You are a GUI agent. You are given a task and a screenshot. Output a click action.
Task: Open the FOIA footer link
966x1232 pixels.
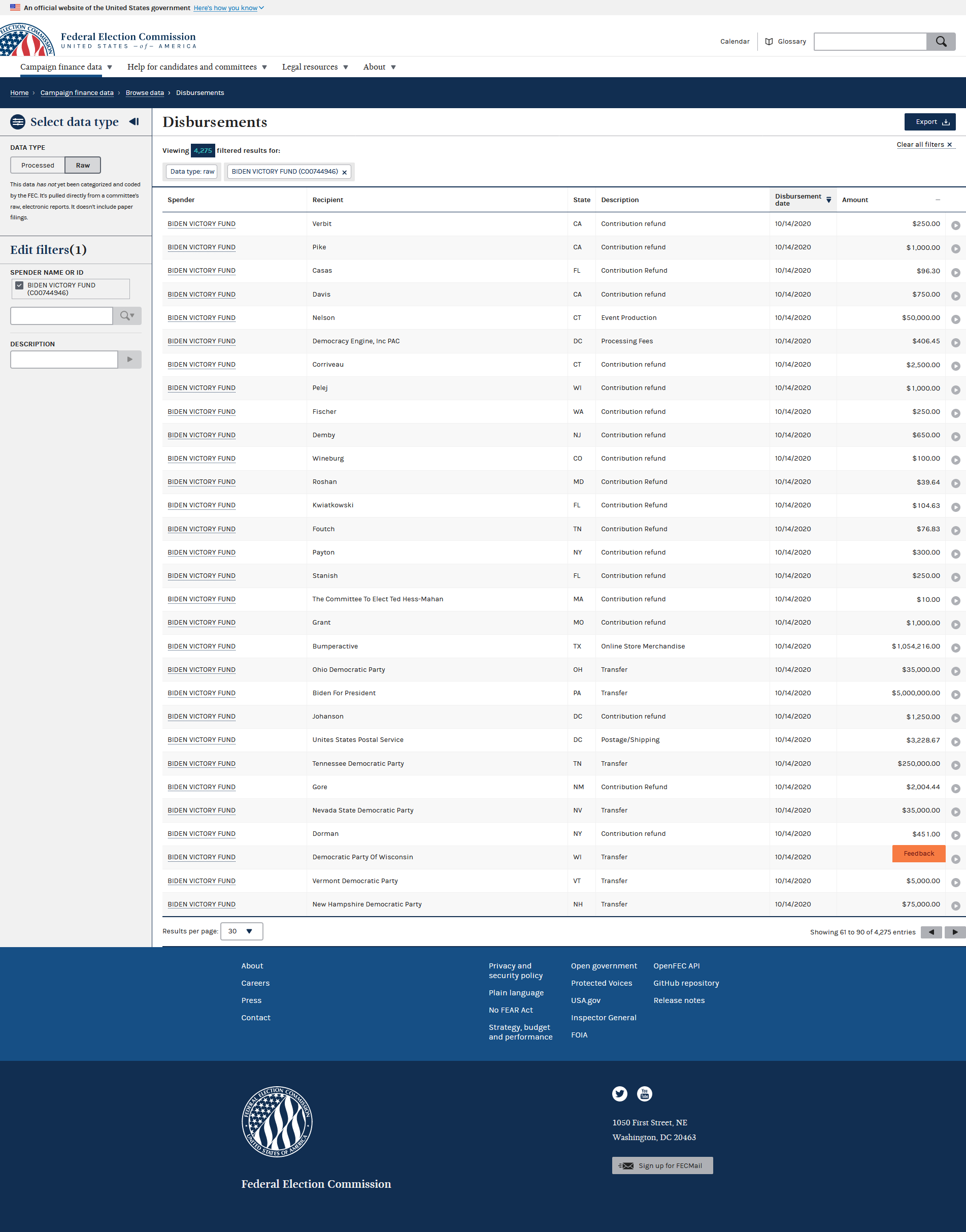coord(579,1034)
